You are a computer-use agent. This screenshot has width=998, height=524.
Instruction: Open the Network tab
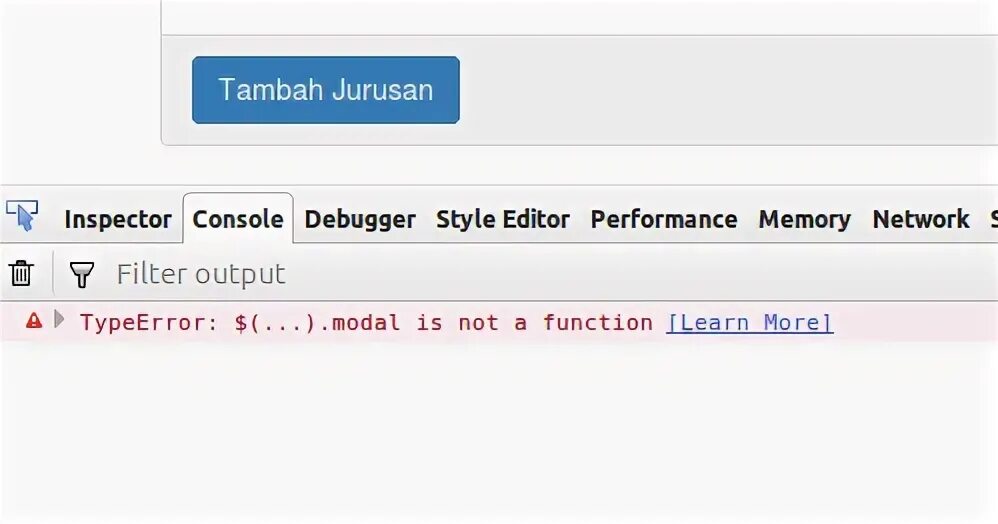click(x=920, y=219)
